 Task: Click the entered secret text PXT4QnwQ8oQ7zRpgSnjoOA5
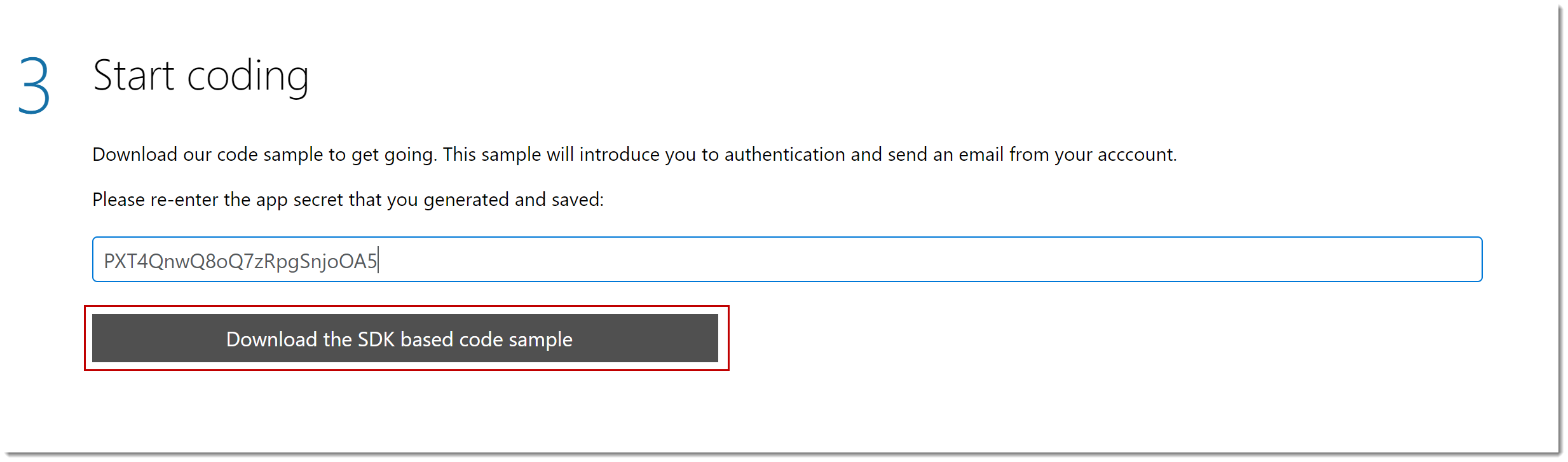[240, 261]
